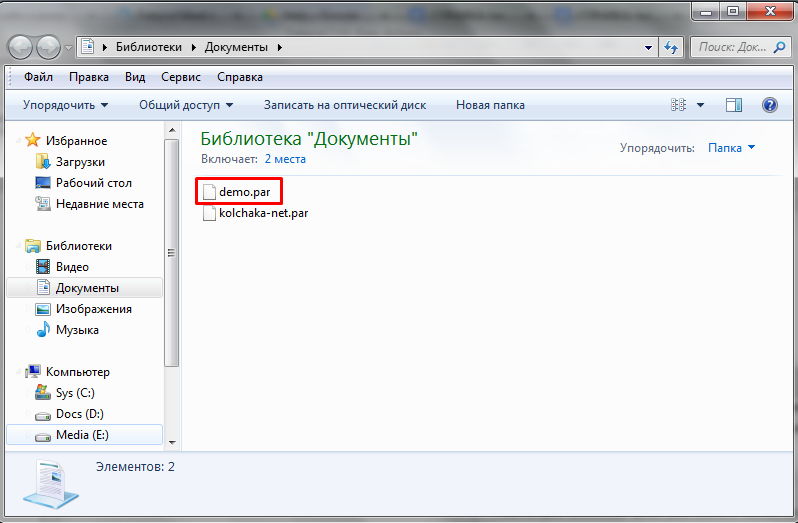Click the navigation pane scroll down arrow
Viewport: 798px width, 523px height.
coord(172,443)
